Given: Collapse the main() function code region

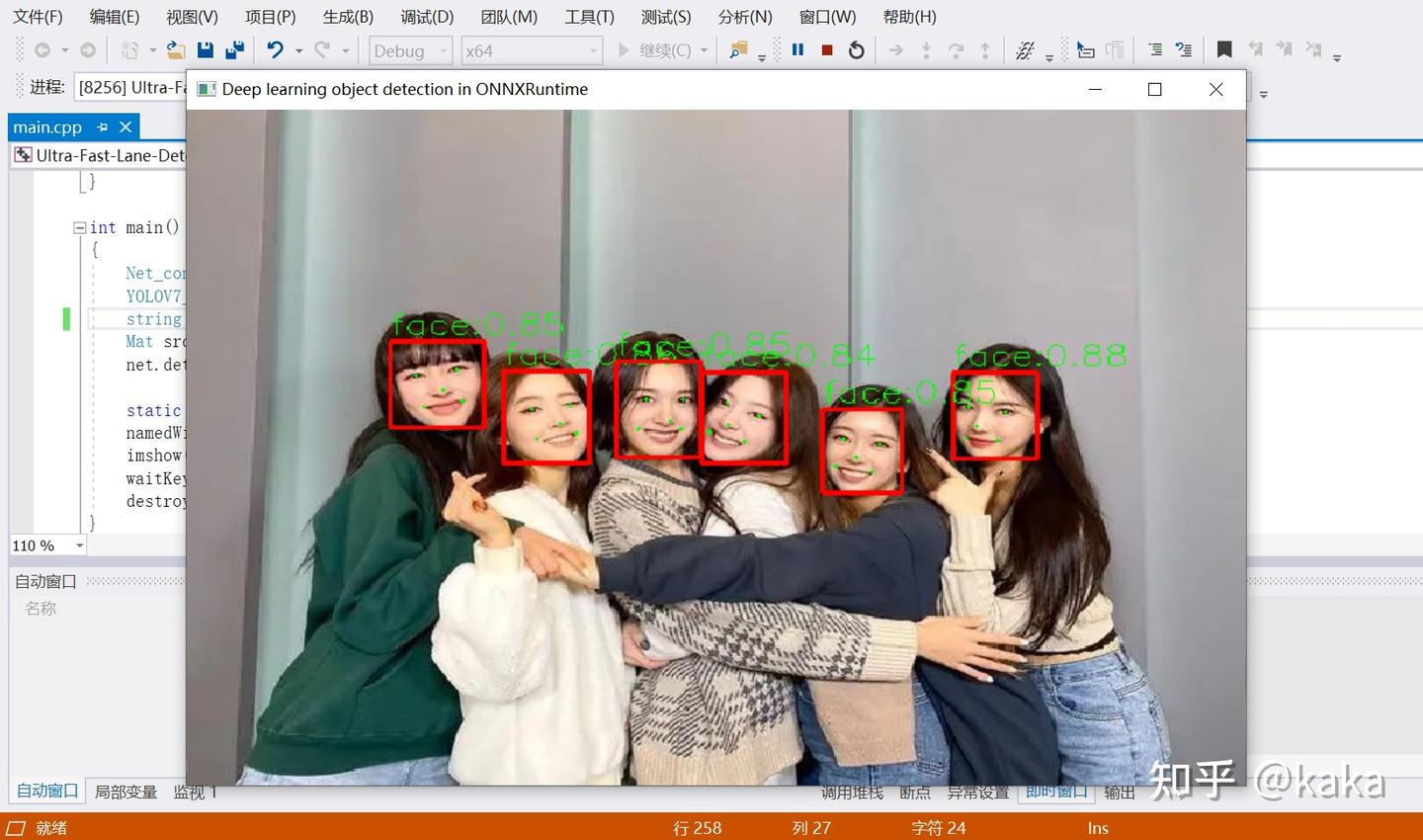Looking at the screenshot, I should point(78,227).
